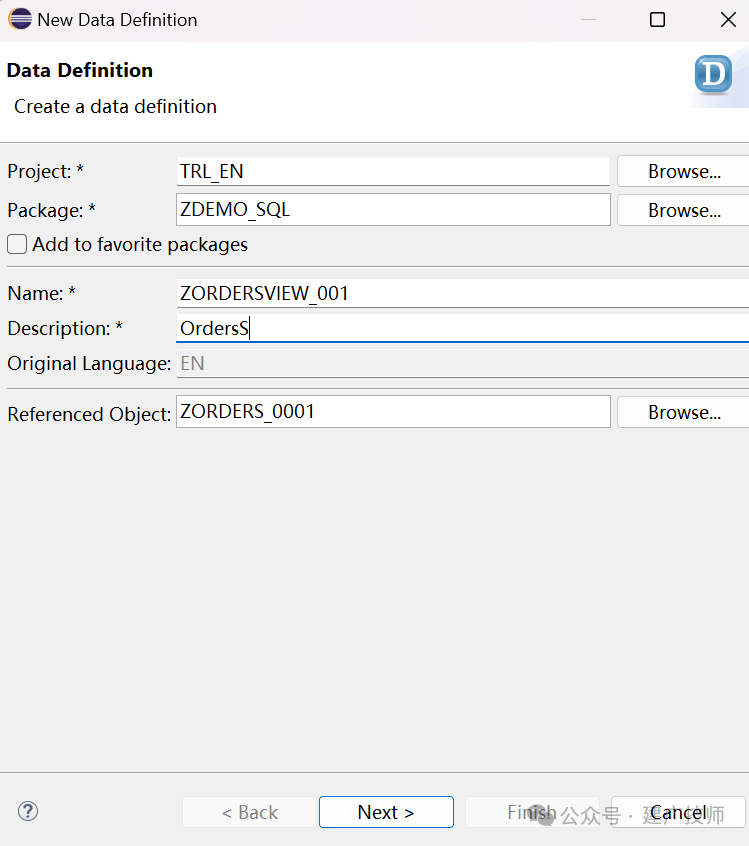Browse for a Referenced Object

pos(684,412)
